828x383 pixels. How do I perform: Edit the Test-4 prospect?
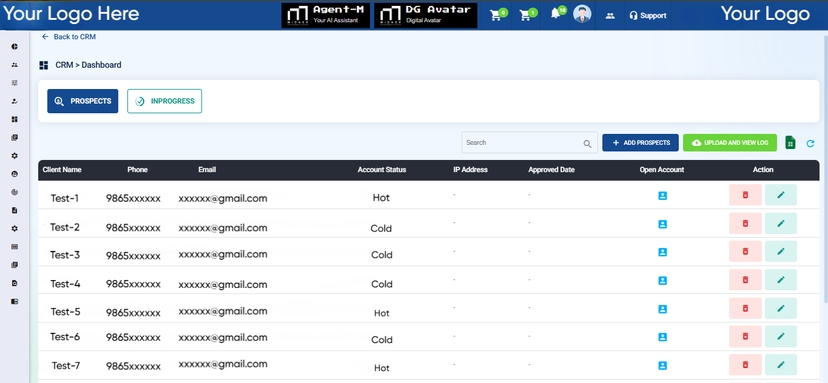point(781,280)
